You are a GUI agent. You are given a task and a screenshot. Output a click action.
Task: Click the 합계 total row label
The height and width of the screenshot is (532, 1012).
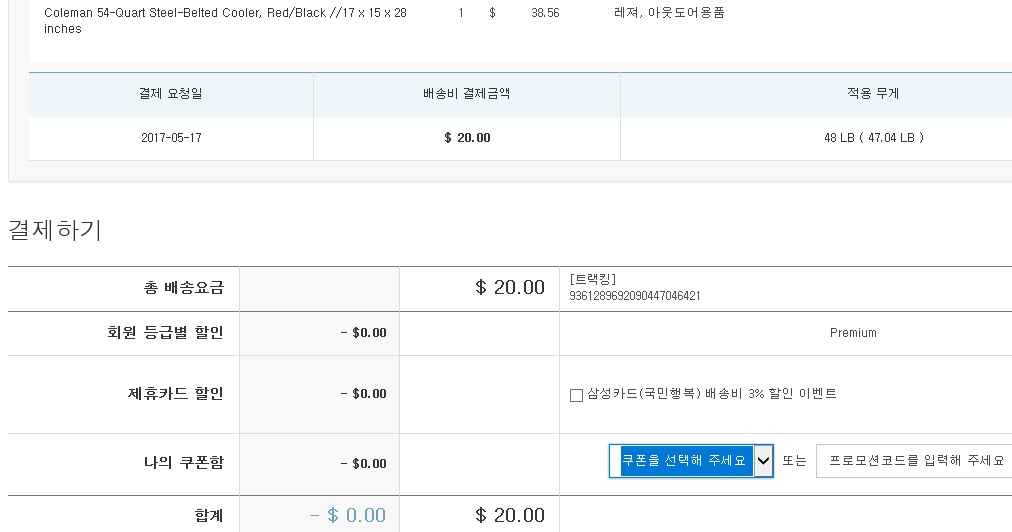click(x=209, y=515)
